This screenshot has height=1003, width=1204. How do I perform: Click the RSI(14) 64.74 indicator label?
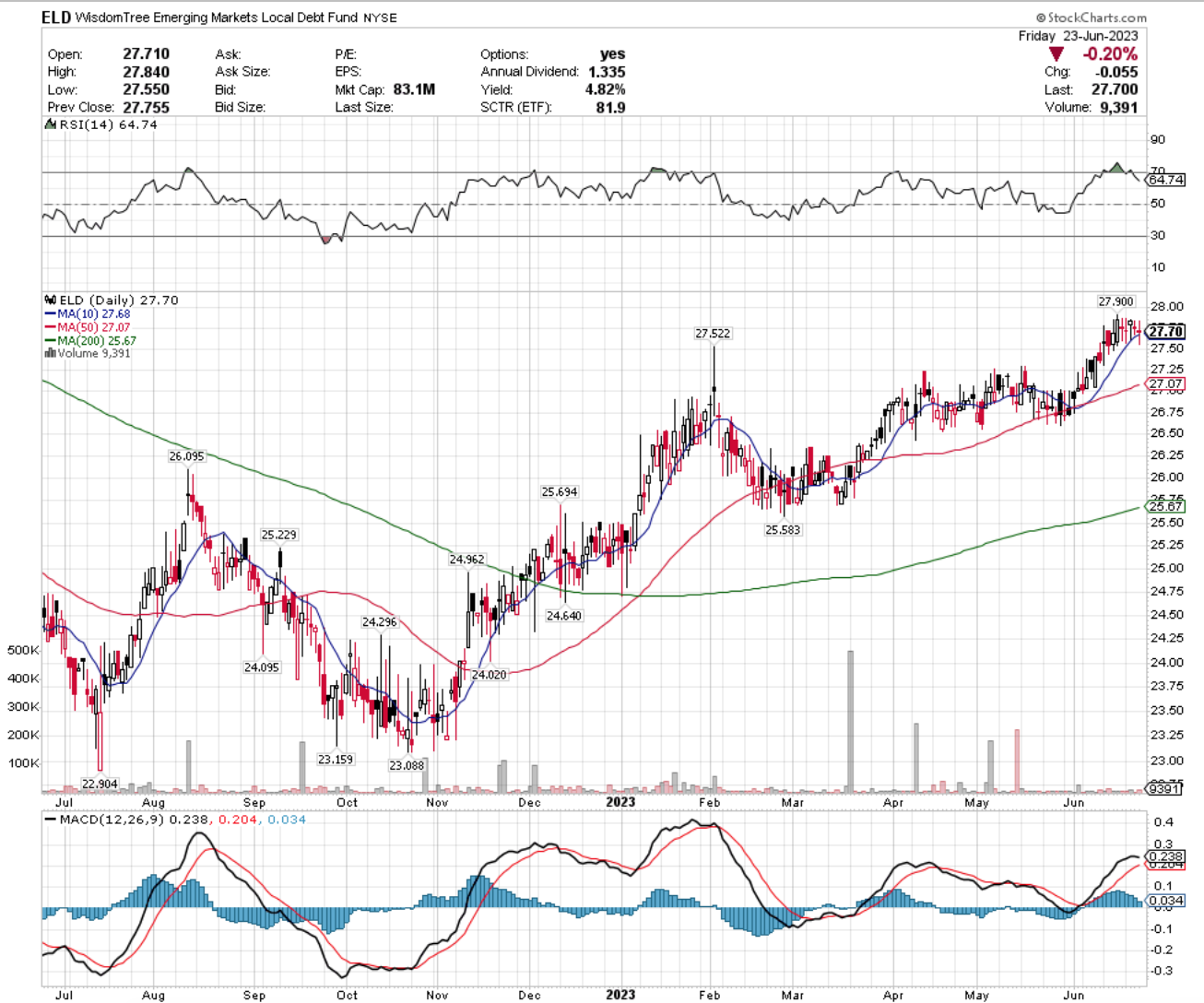click(x=108, y=124)
